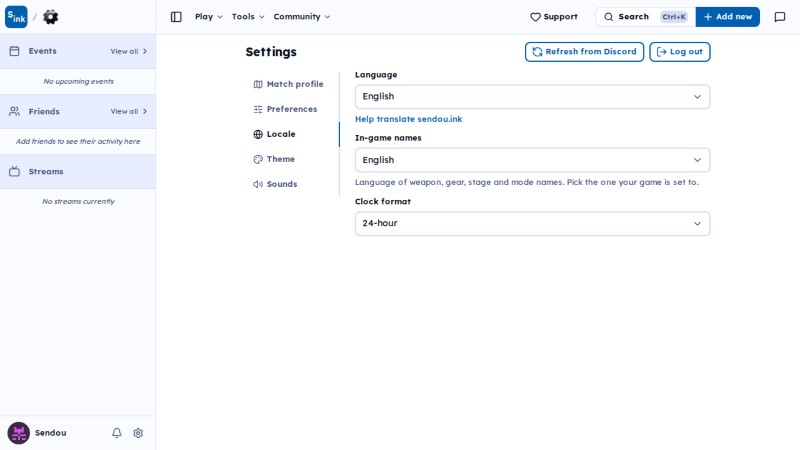Screen dimensions: 800x450
Task: Open the Tools menu
Action: point(248,17)
